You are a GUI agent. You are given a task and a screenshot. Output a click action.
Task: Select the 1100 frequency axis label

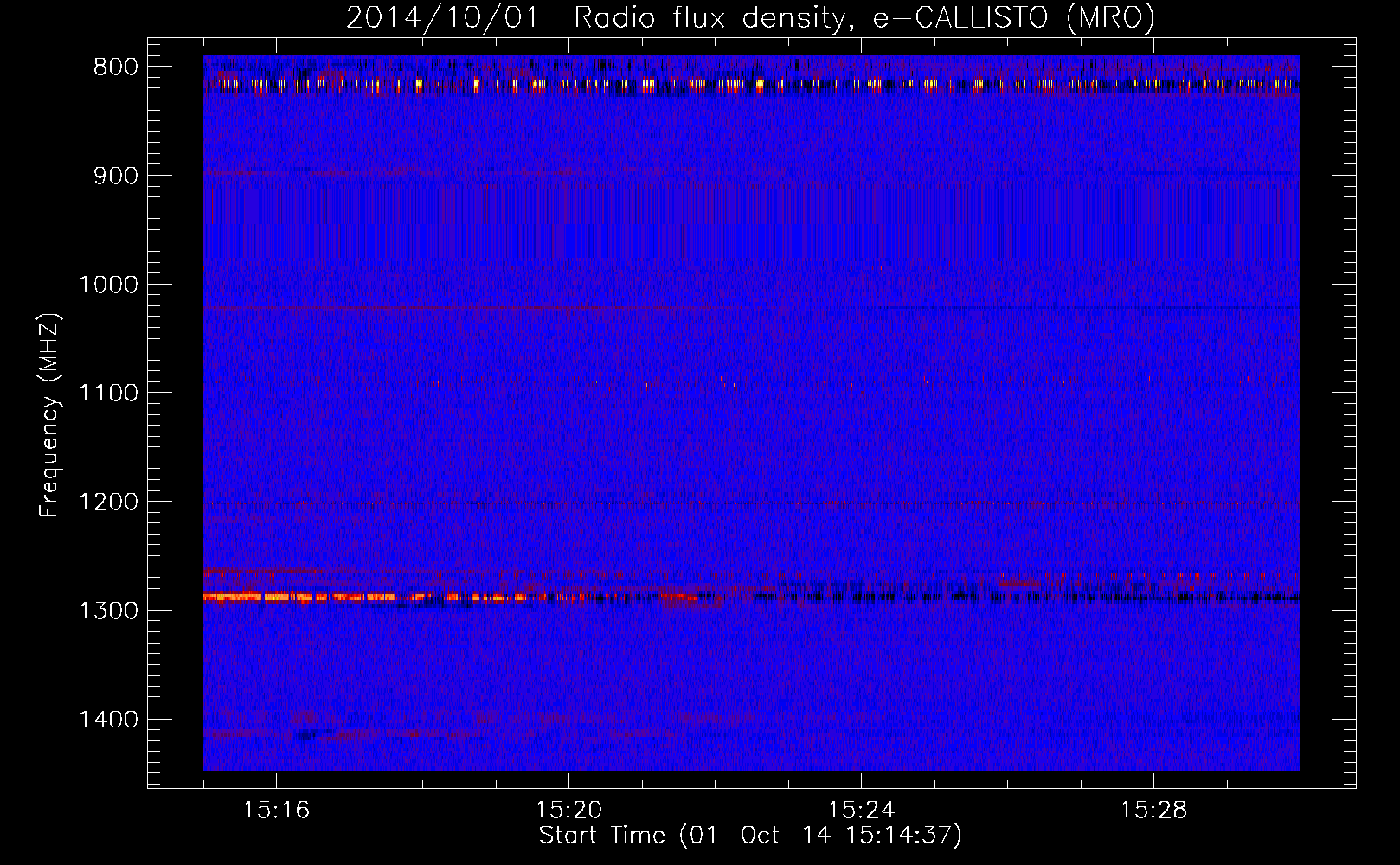[108, 394]
